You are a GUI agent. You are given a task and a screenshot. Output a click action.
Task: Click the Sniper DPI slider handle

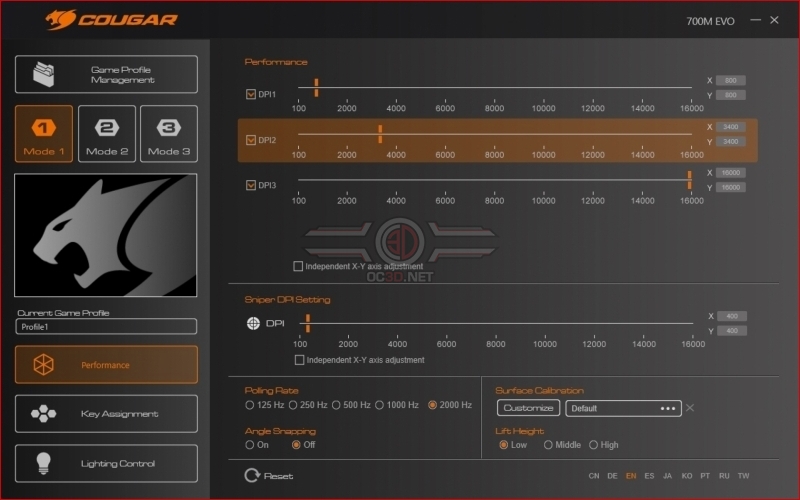[x=308, y=323]
